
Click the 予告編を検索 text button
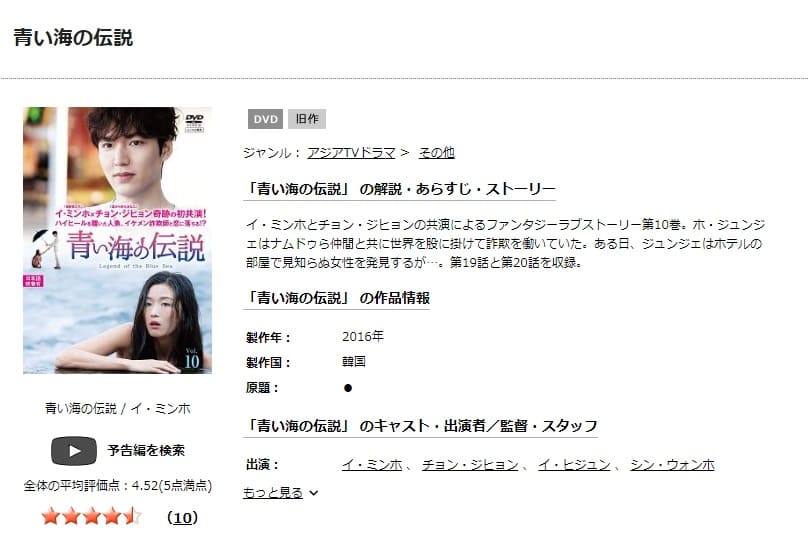146,450
